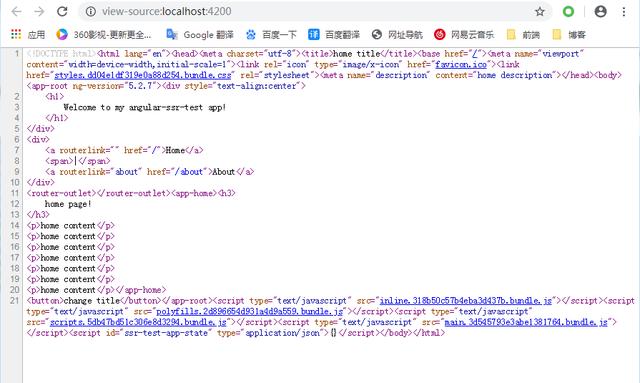Open the inline.318b50c57b4eba3d437b.bundle.js link
Viewport: 640px width, 383px height.
(465, 301)
